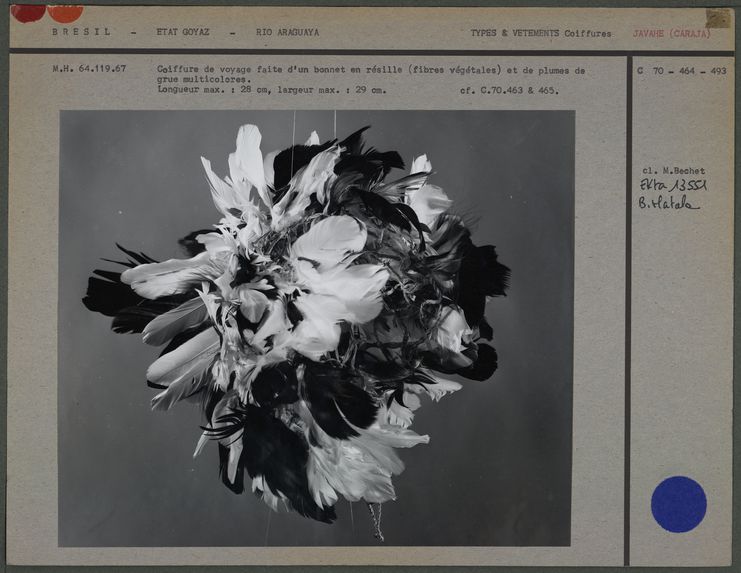Click the handwritten Ektra 13551 note
Image resolution: width=741 pixels, height=573 pixels.
point(672,185)
